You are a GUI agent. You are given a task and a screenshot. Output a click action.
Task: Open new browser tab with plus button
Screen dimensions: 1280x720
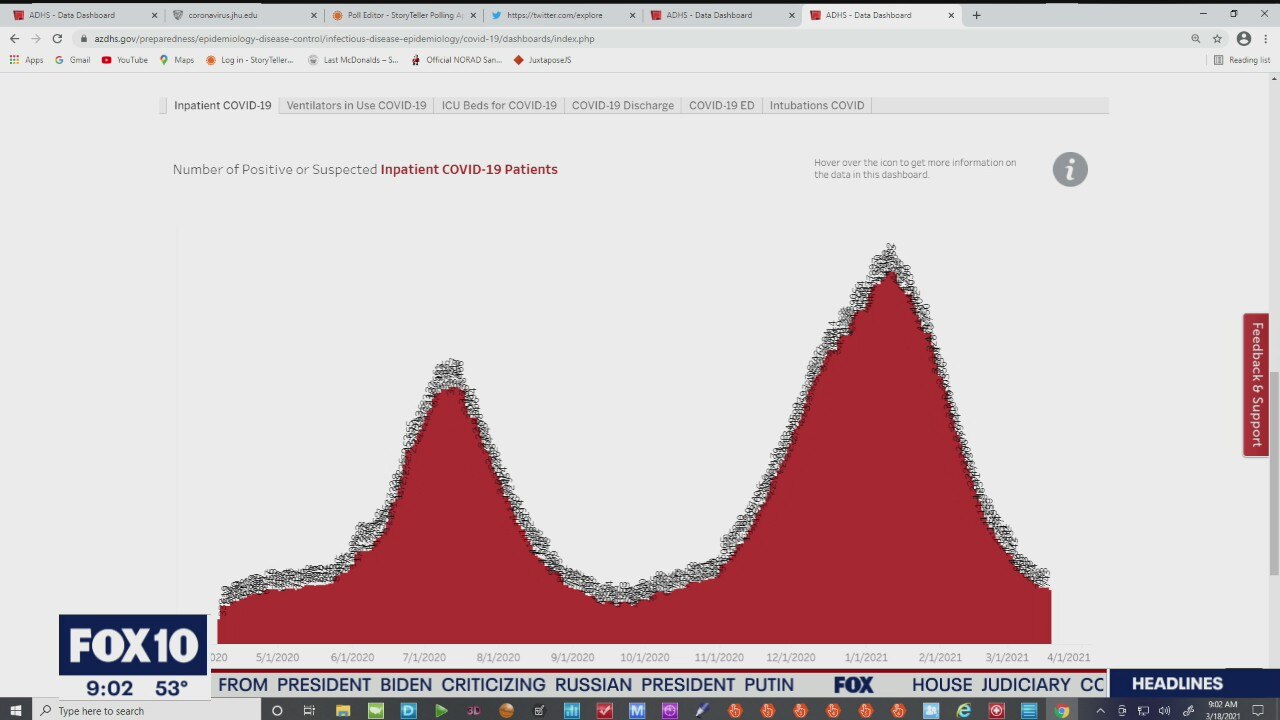976,15
